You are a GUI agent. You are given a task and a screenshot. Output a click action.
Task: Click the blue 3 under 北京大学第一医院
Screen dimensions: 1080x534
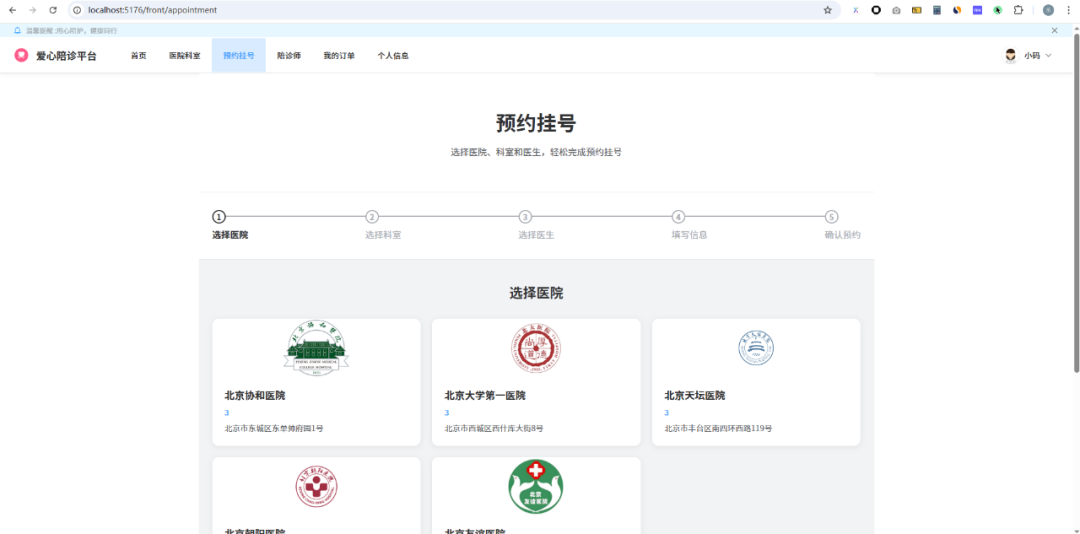(446, 413)
